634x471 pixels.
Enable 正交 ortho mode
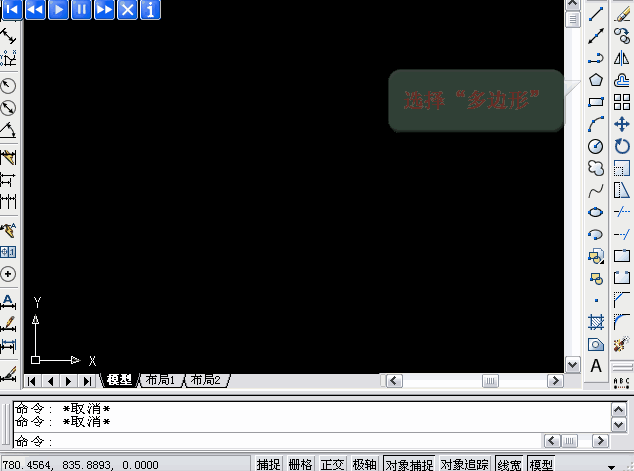[x=332, y=464]
